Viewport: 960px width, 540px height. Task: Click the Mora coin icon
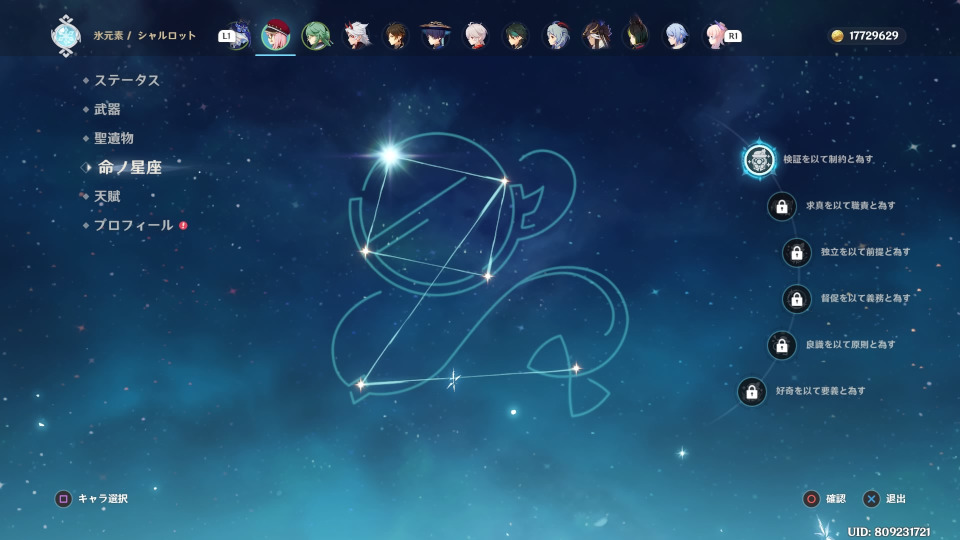[837, 36]
